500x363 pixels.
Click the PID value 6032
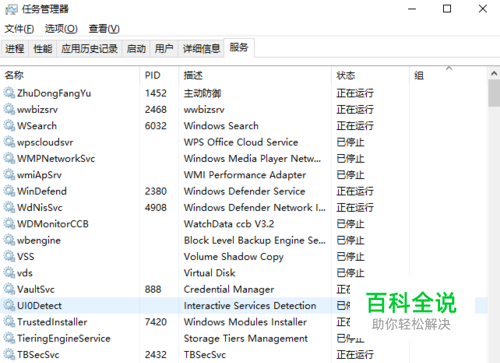tap(156, 126)
